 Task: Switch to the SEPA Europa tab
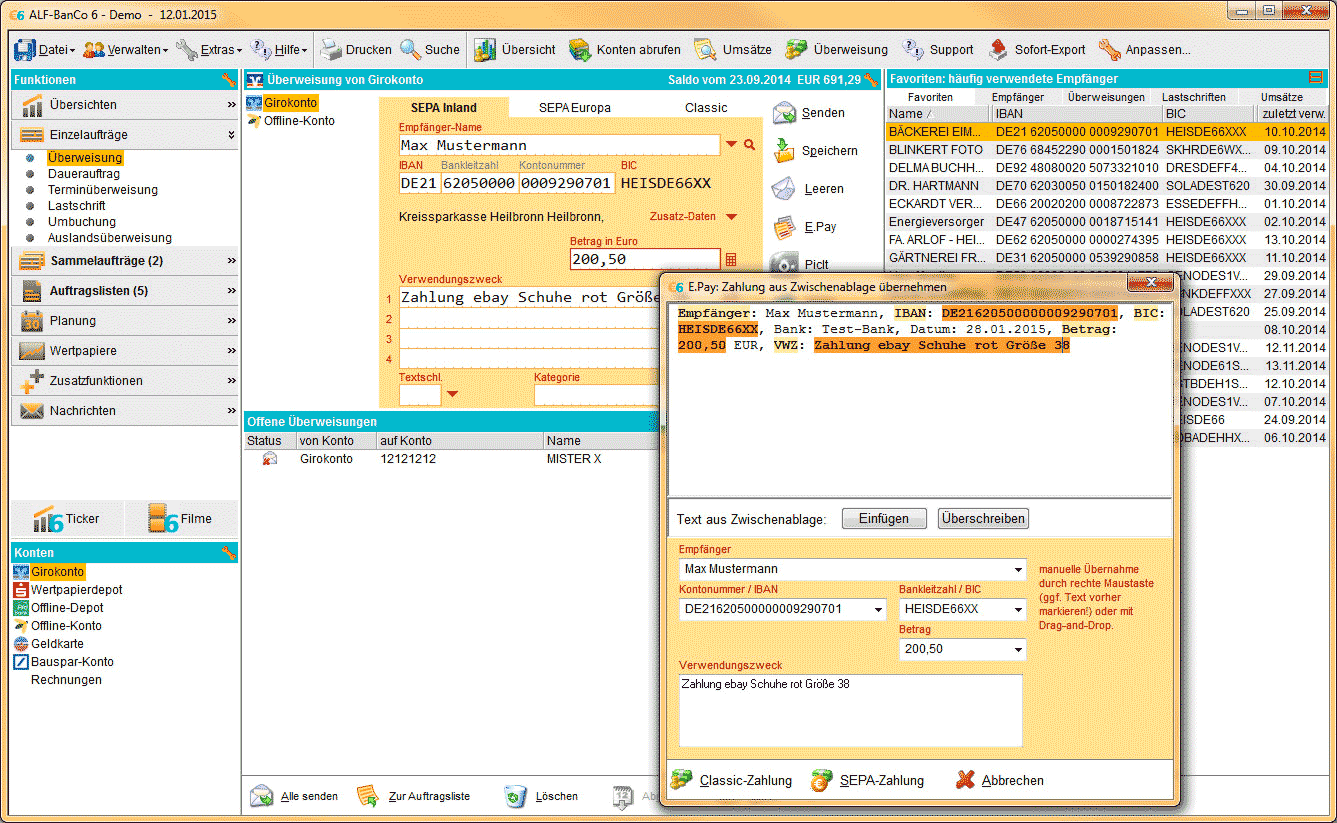point(574,108)
